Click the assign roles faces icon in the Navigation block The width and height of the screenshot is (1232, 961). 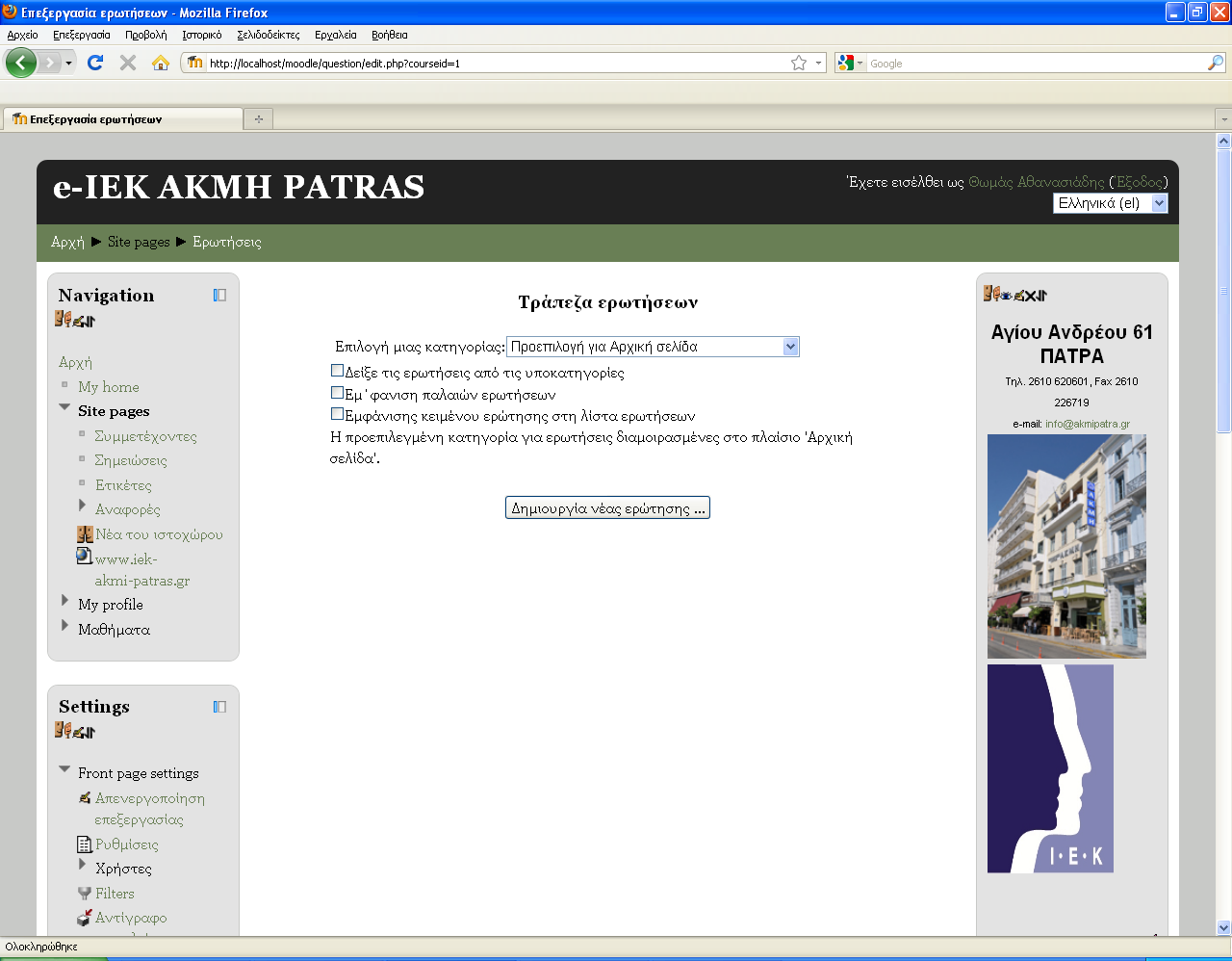(63, 319)
